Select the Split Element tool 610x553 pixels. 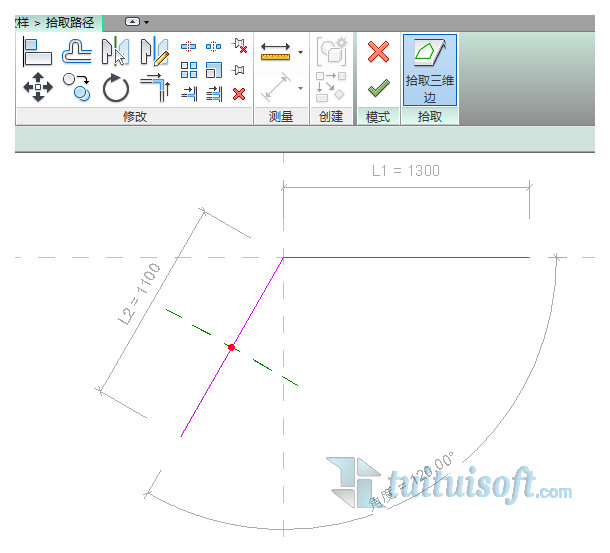188,47
